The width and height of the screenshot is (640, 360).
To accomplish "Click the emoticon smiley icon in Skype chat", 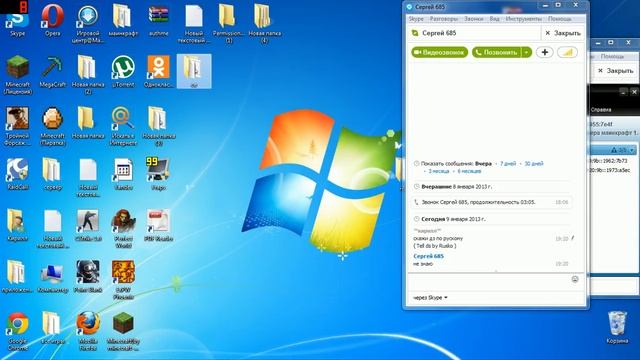I will point(575,279).
